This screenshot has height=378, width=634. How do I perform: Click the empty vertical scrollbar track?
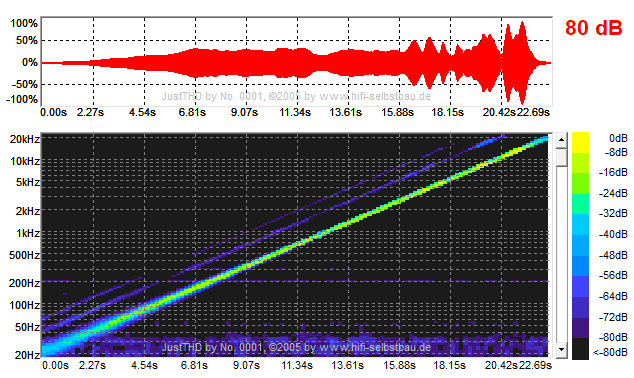[561, 254]
